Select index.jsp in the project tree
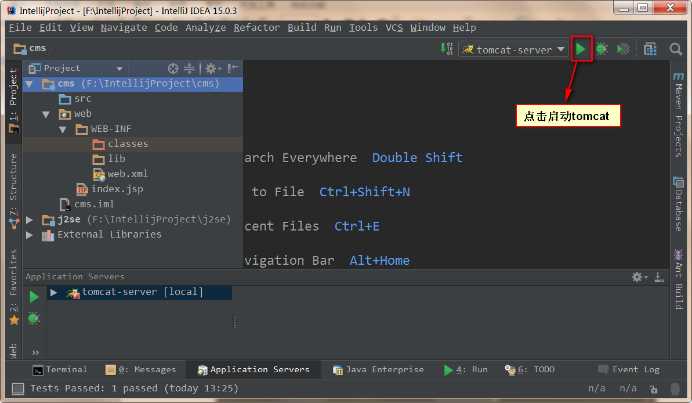 pos(109,189)
